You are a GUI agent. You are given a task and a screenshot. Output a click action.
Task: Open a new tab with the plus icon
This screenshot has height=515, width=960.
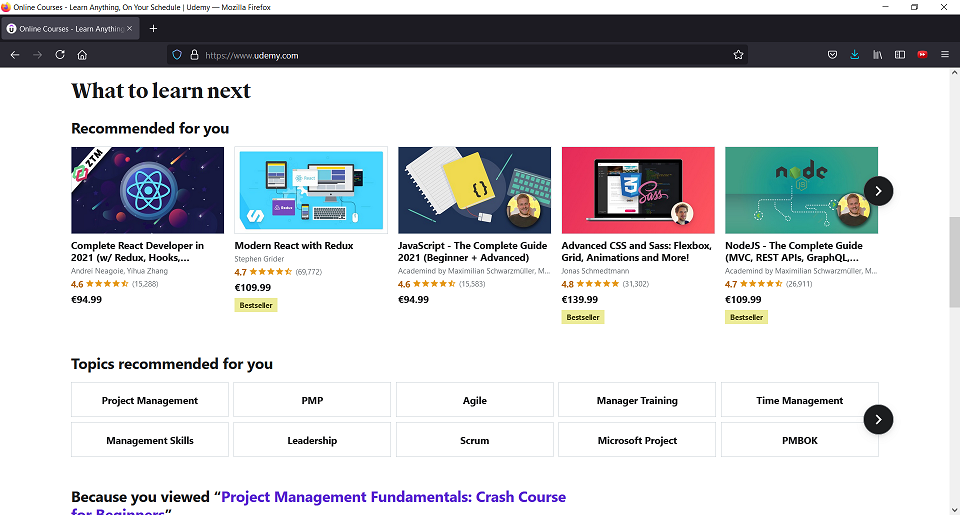(153, 29)
